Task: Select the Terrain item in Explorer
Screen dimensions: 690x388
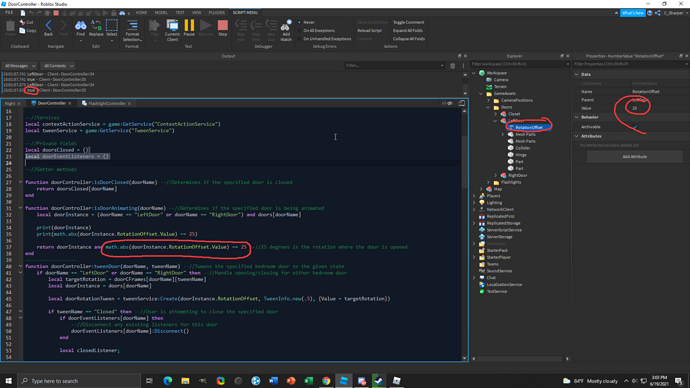Action: tap(500, 86)
